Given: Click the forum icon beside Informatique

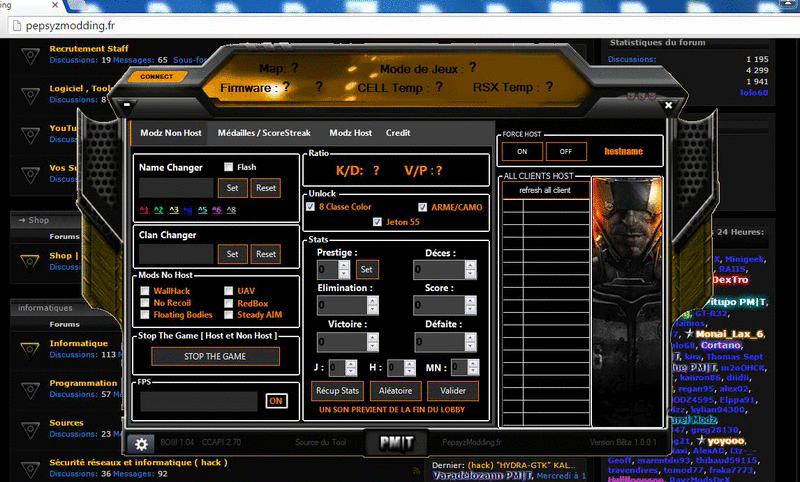Looking at the screenshot, I should [30, 349].
